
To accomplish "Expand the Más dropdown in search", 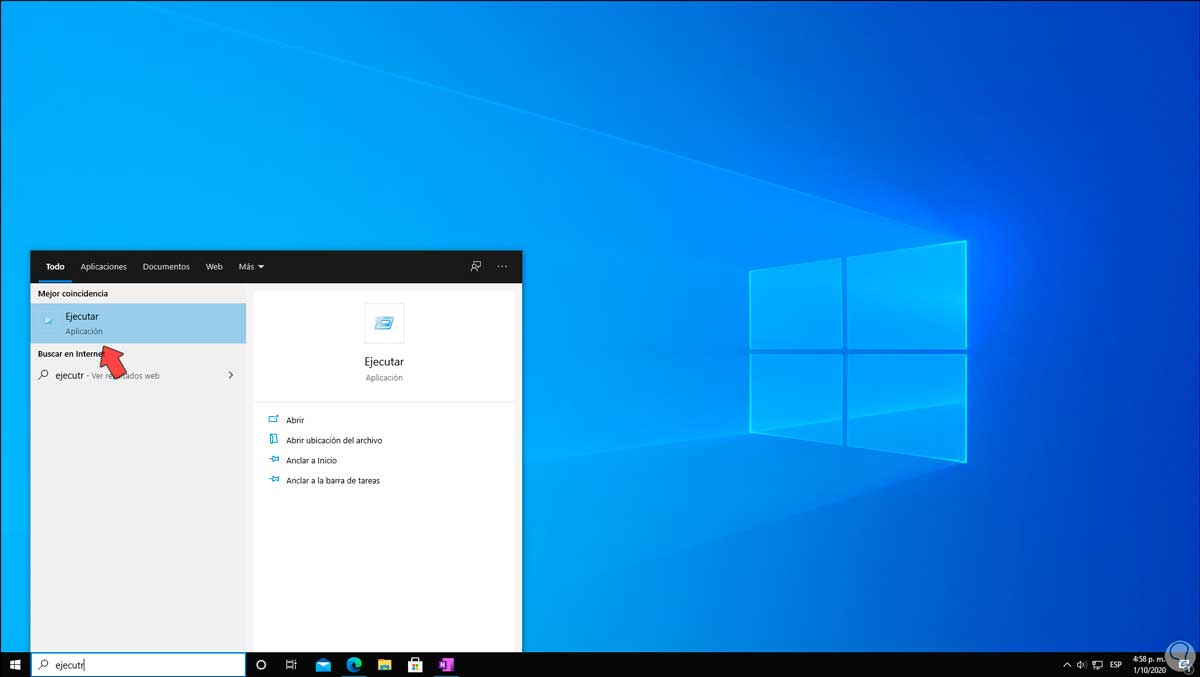I will coord(251,267).
